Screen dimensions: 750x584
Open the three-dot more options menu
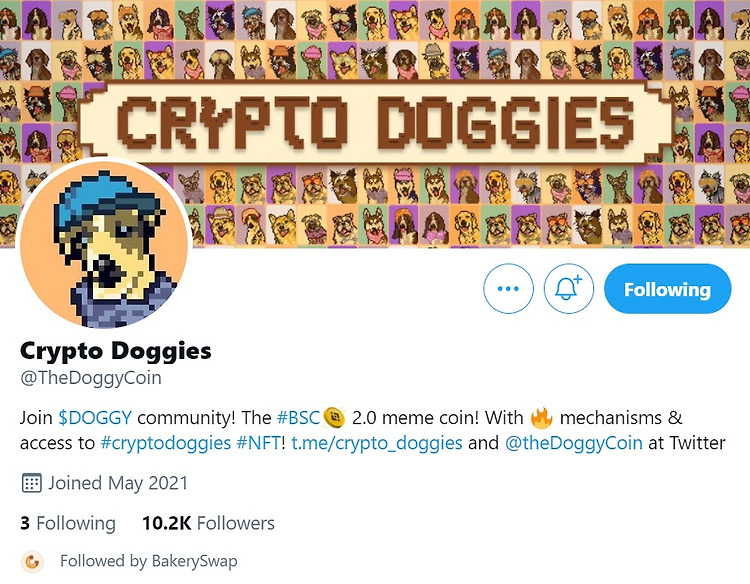click(x=508, y=288)
